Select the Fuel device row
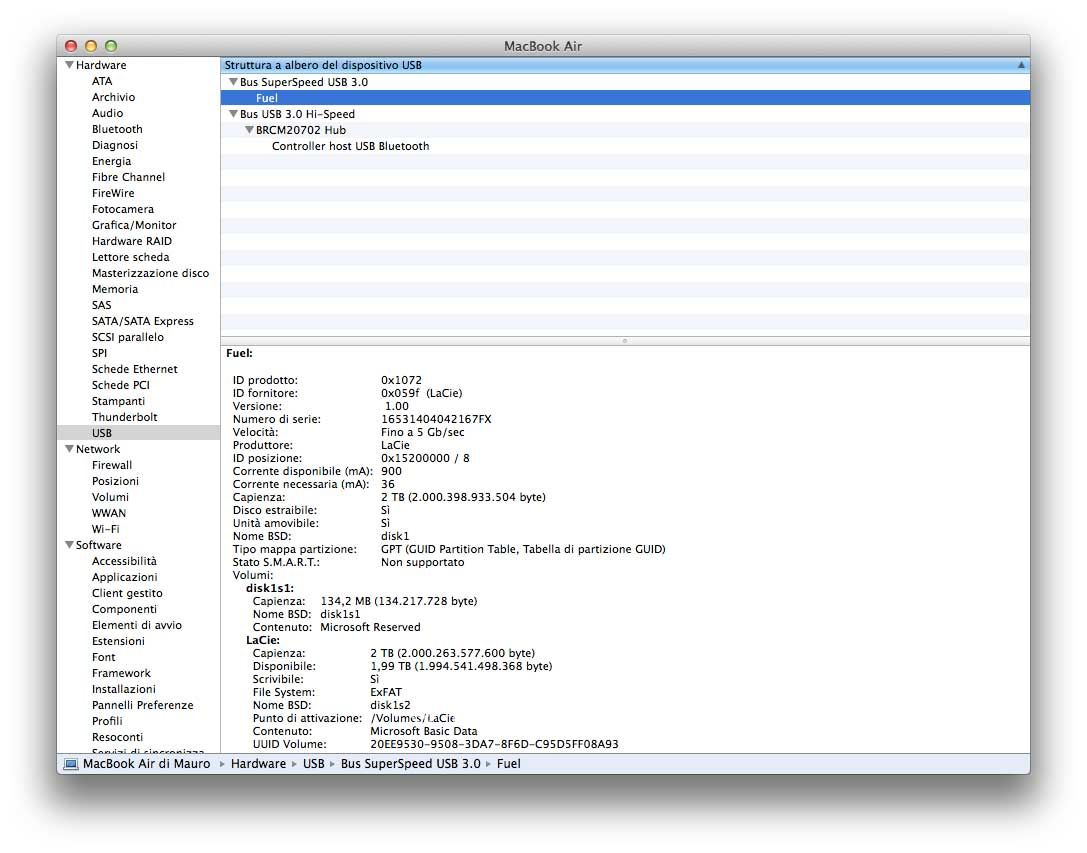The image size is (1087, 853). pyautogui.click(x=267, y=98)
